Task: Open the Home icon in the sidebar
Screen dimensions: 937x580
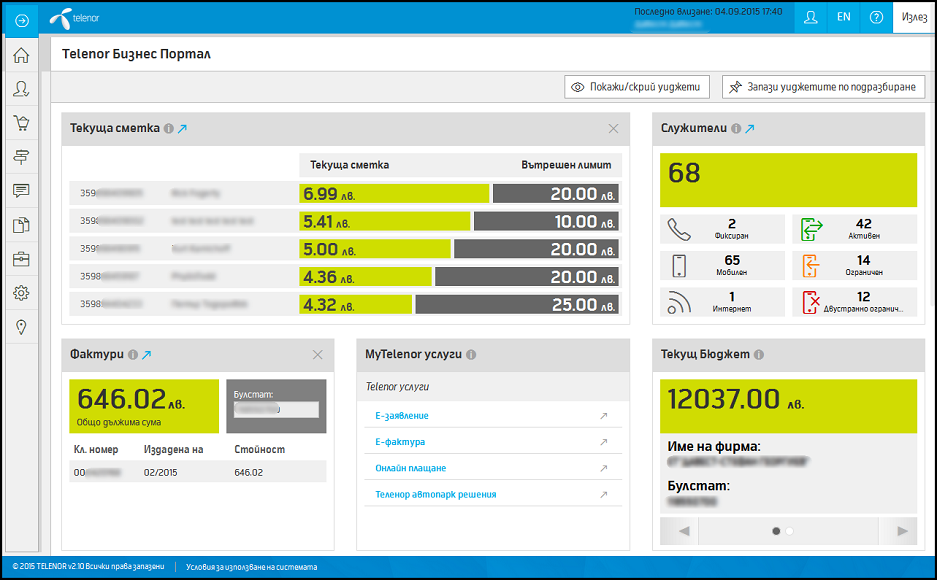Action: (22, 56)
